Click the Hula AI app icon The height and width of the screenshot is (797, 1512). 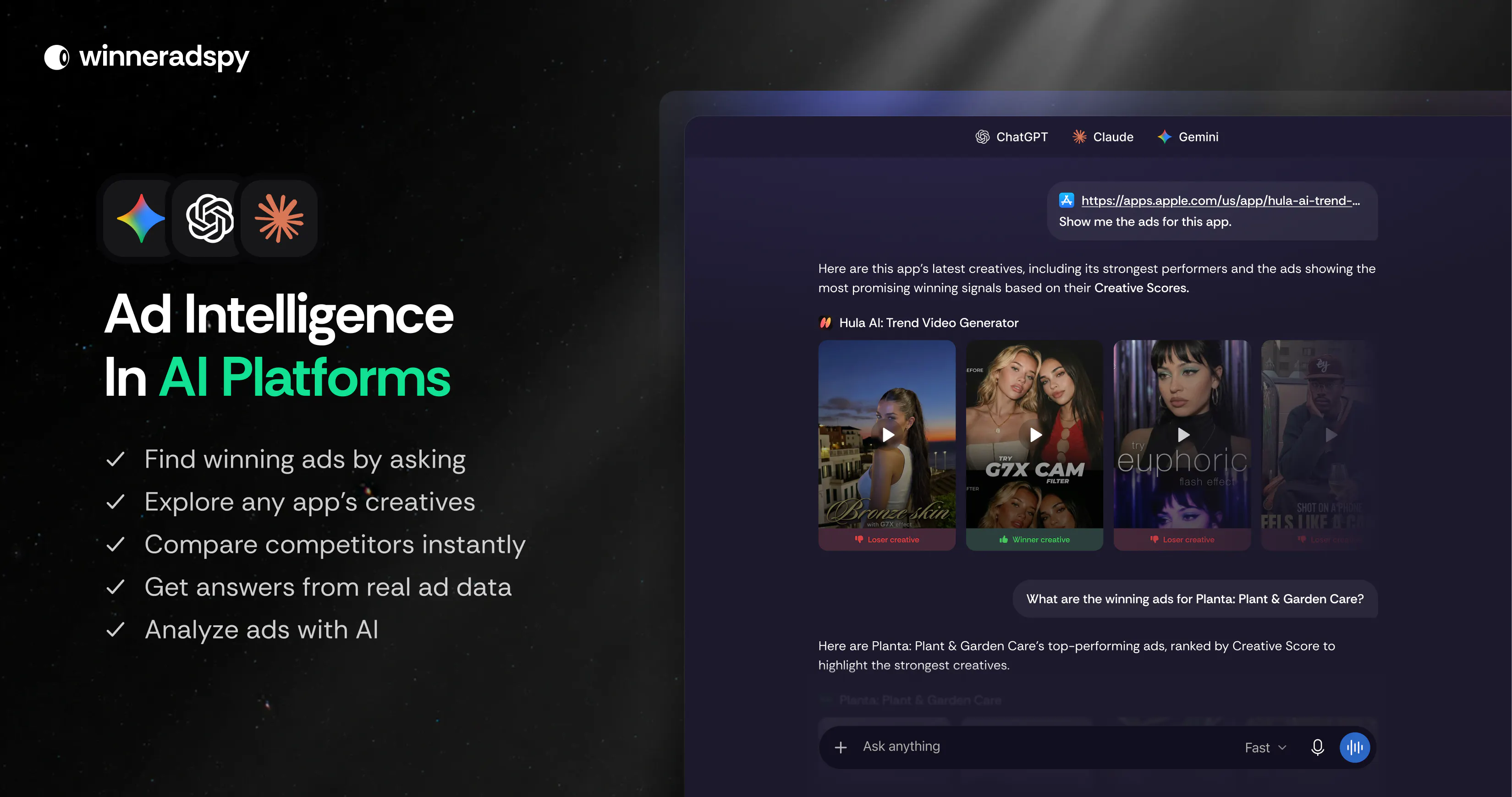825,322
